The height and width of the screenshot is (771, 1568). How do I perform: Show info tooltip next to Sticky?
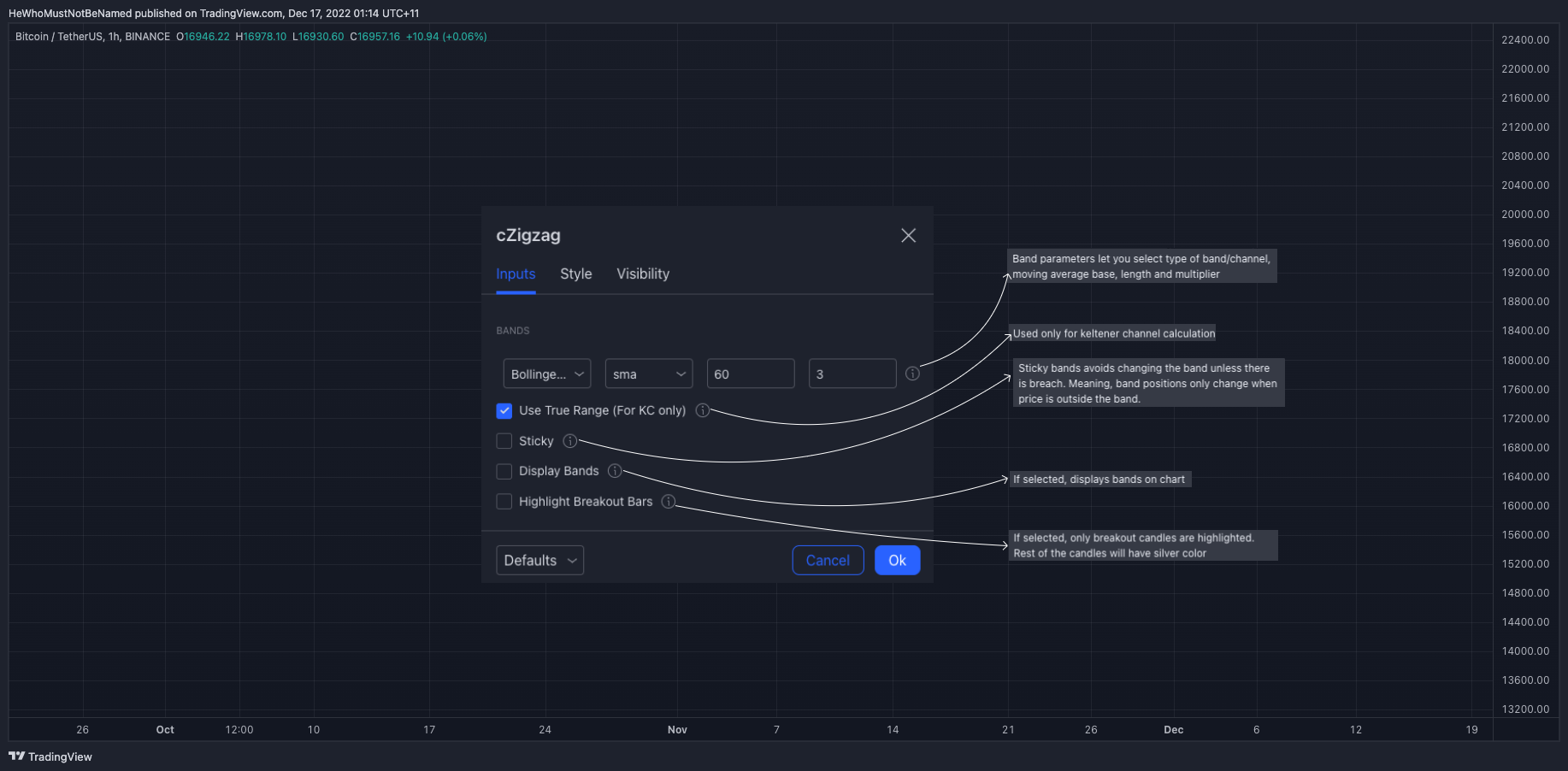pyautogui.click(x=569, y=441)
